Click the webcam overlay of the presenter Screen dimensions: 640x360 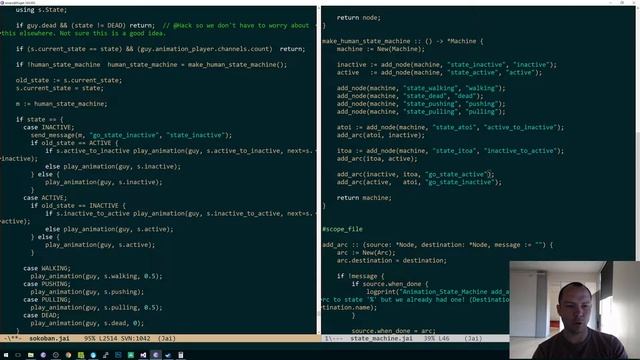click(574, 310)
